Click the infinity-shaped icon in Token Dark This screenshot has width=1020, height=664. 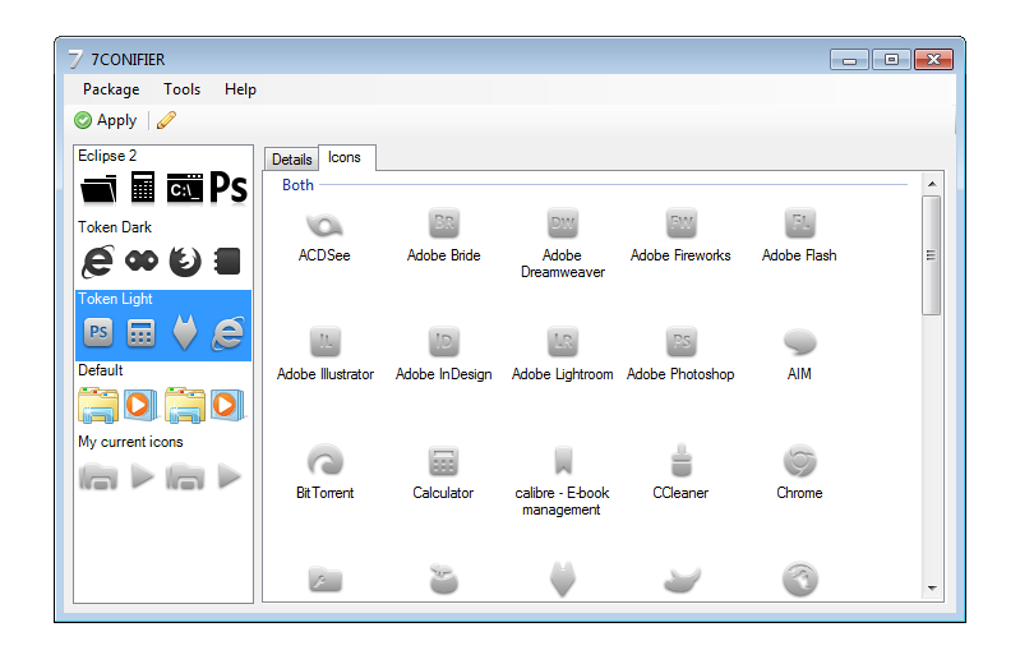(141, 261)
